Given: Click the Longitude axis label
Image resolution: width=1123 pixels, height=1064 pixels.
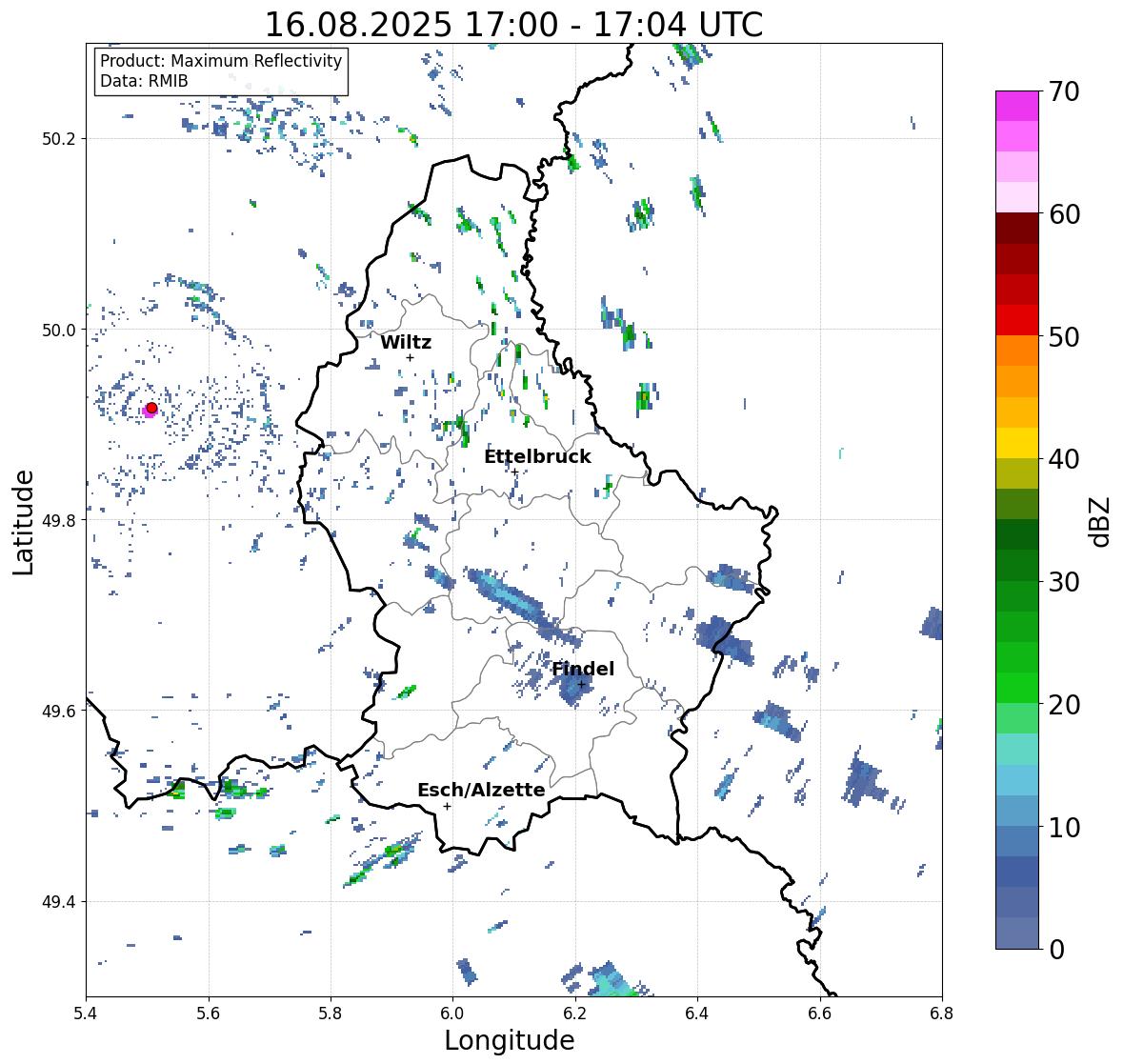Looking at the screenshot, I should [510, 1040].
